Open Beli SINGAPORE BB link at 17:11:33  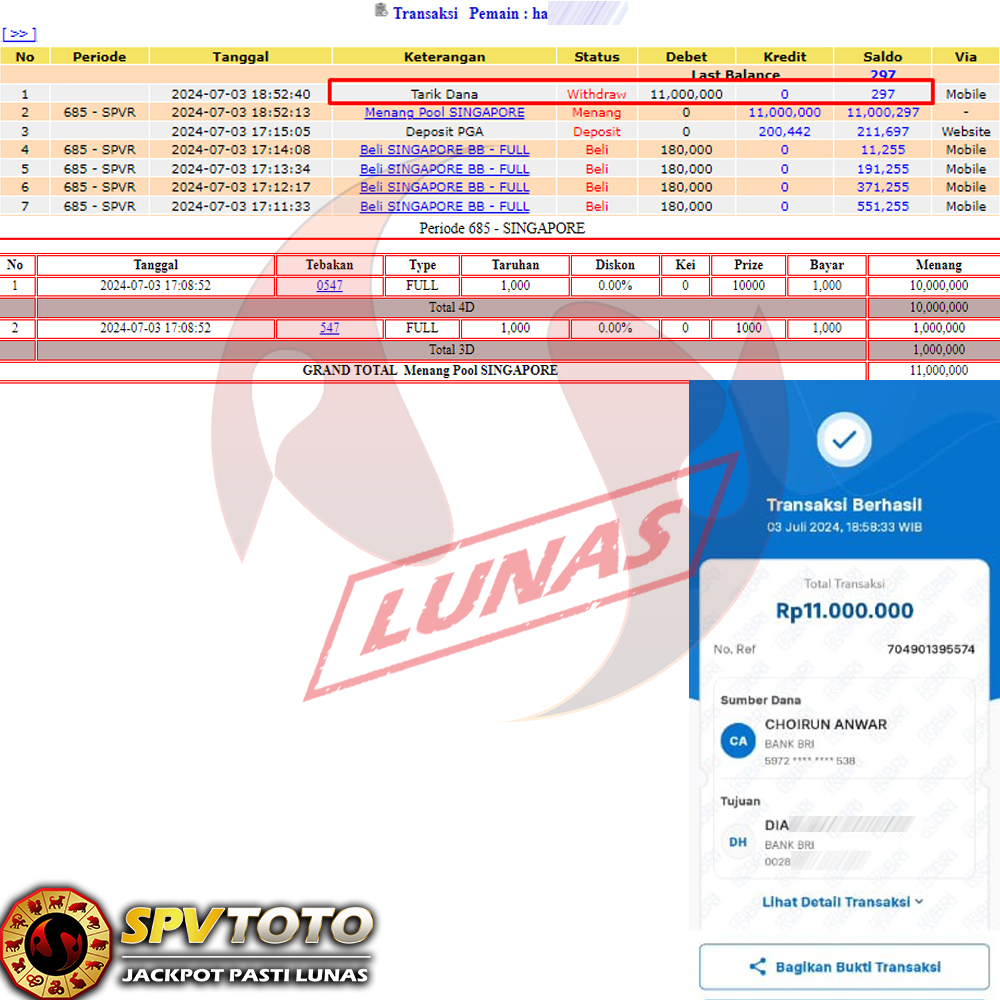pos(444,206)
